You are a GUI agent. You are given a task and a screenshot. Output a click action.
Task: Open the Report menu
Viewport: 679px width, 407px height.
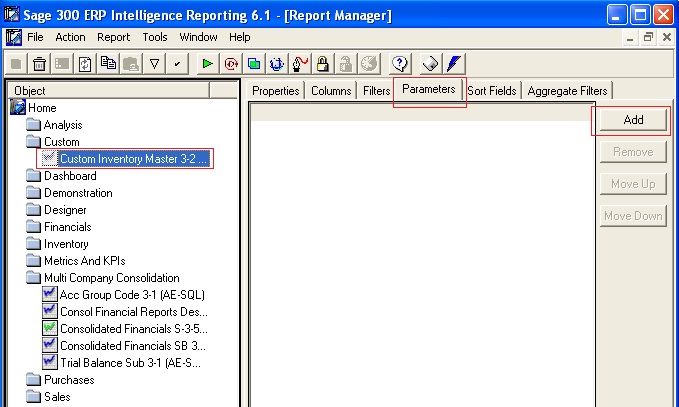[113, 37]
